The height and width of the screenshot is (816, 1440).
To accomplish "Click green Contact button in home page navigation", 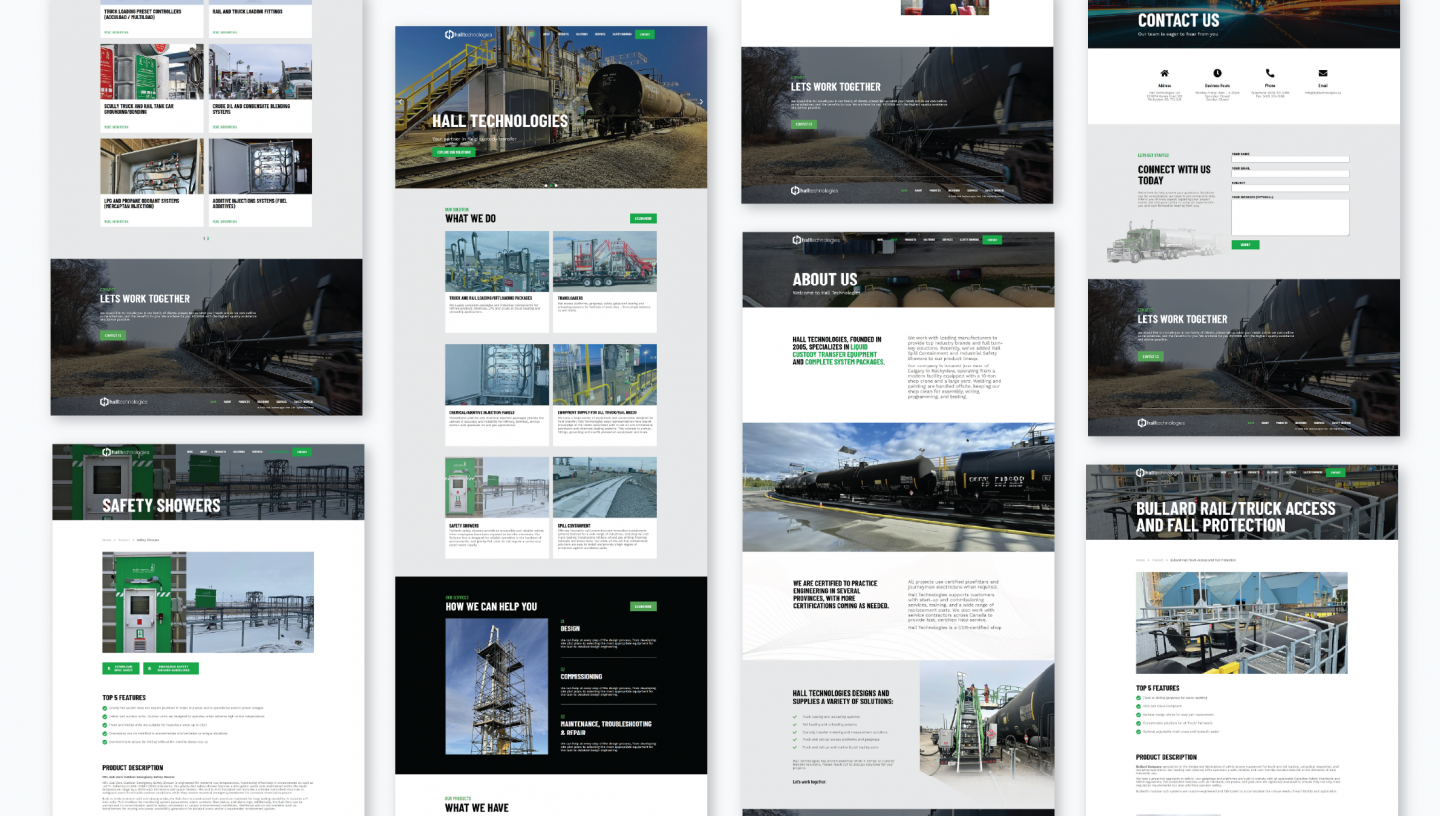I will (645, 35).
